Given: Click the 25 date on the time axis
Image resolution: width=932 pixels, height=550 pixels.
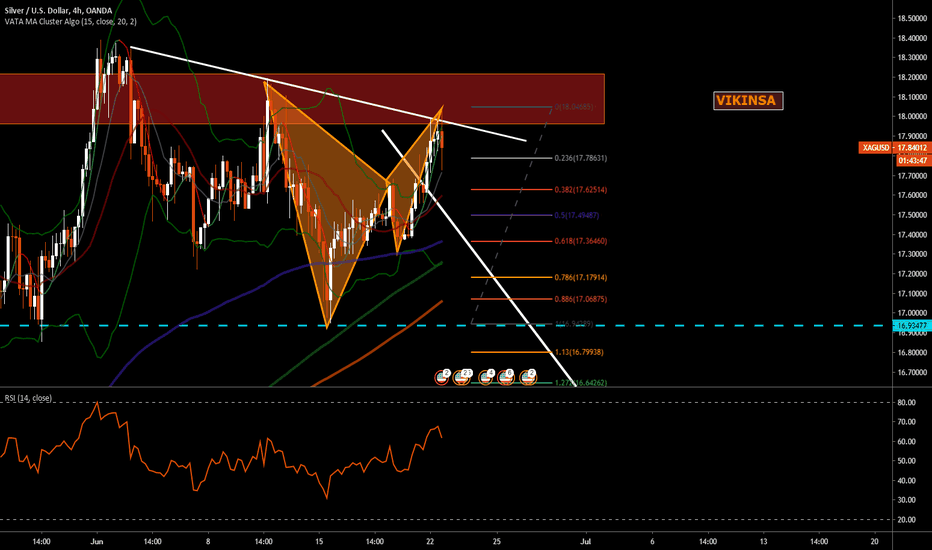Looking at the screenshot, I should [497, 542].
